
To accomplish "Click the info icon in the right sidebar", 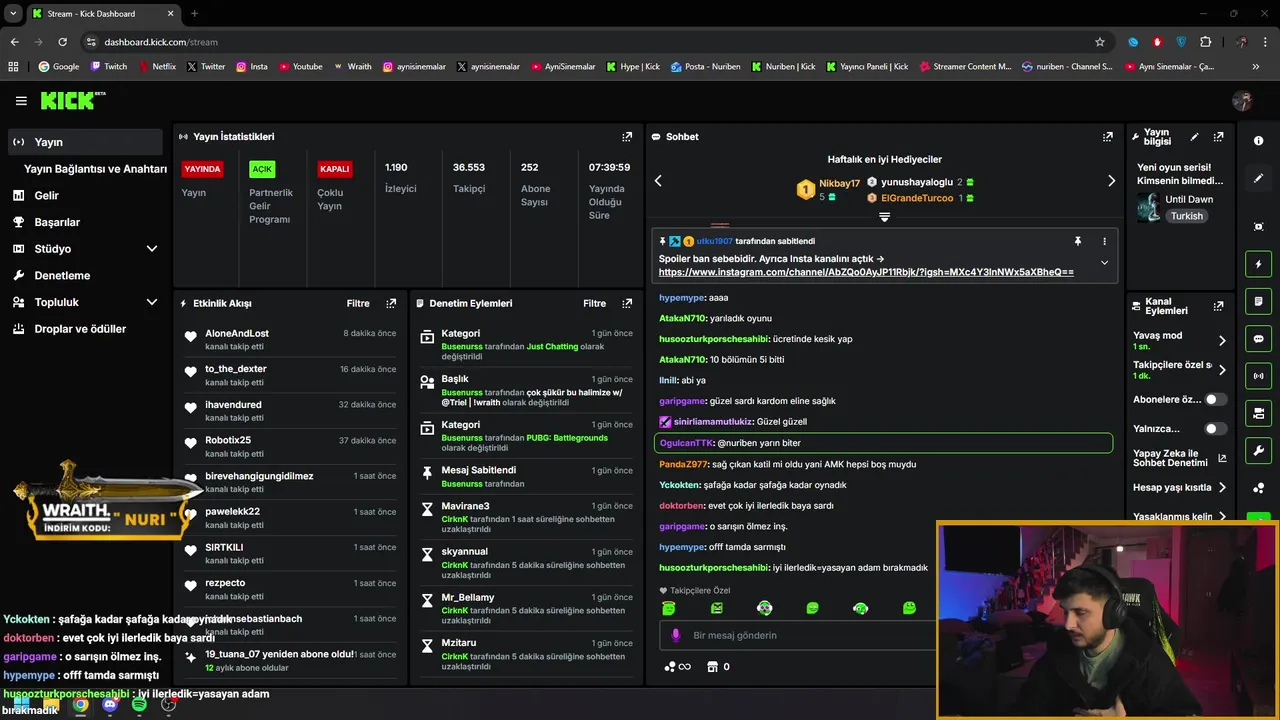I will tap(1258, 141).
